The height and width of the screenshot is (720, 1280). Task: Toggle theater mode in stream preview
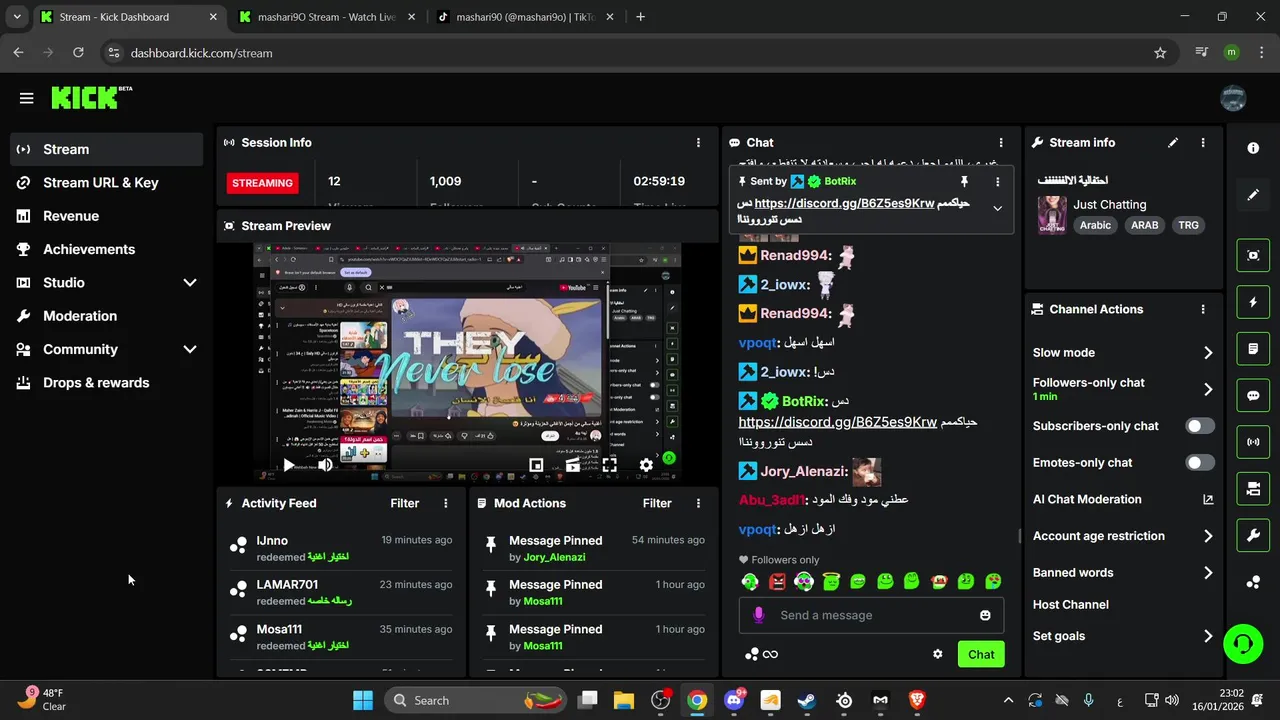pos(573,465)
